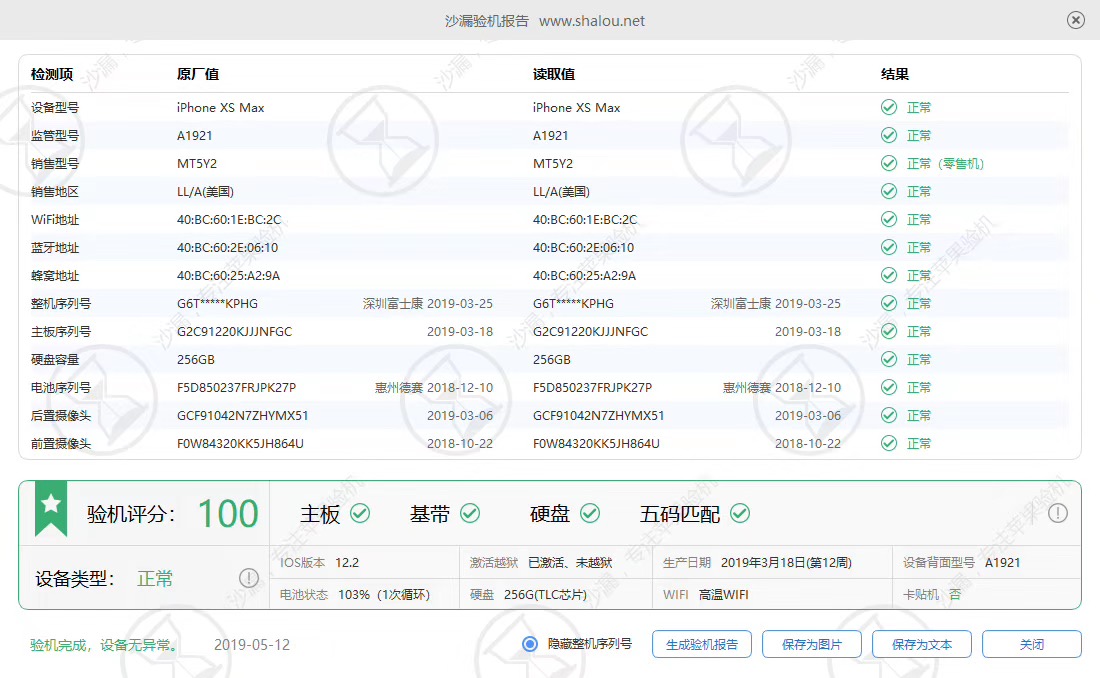
Task: Select the 正常（零售机） result text
Action: (x=945, y=164)
